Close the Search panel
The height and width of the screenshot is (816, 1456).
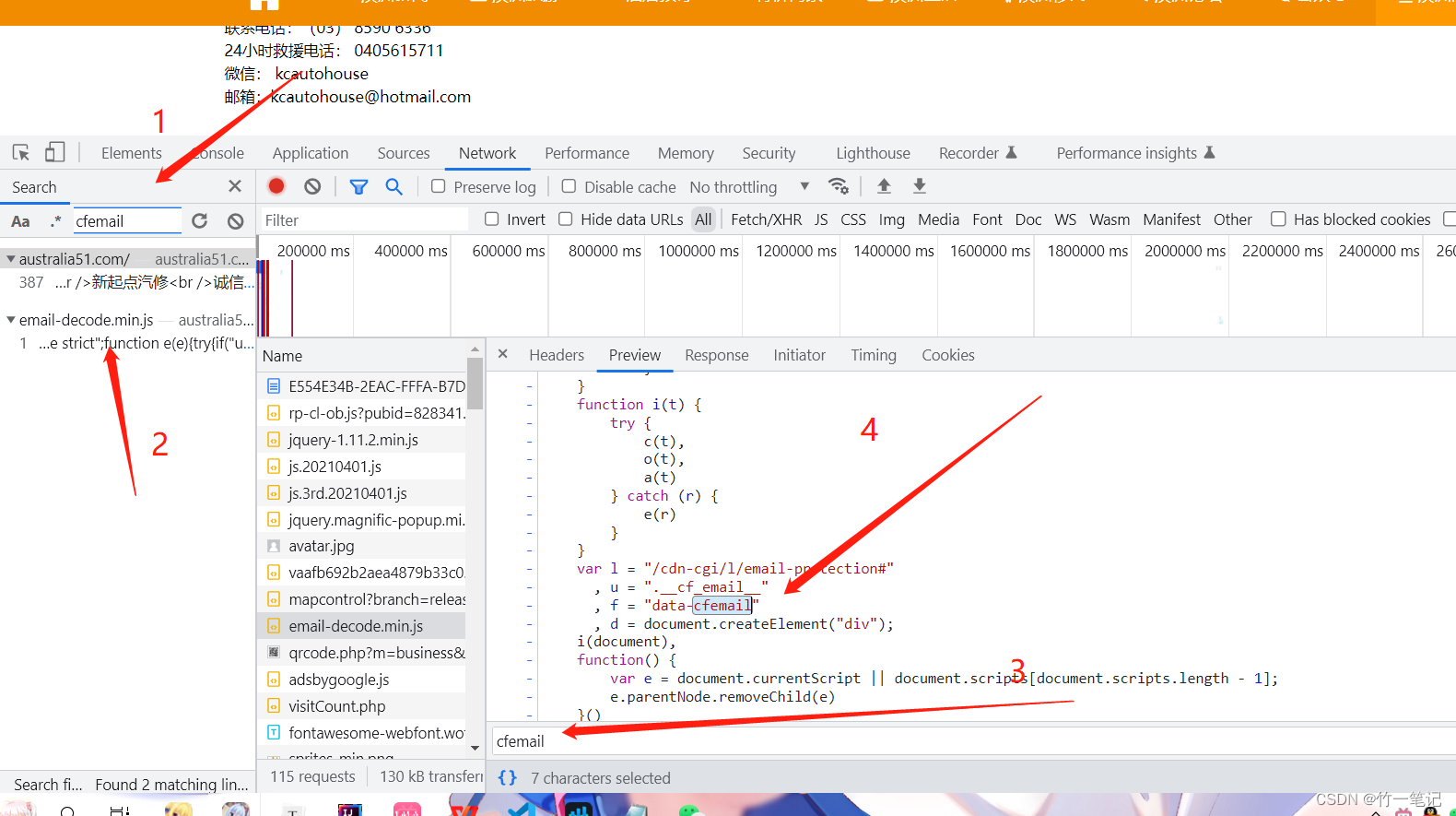pyautogui.click(x=235, y=186)
